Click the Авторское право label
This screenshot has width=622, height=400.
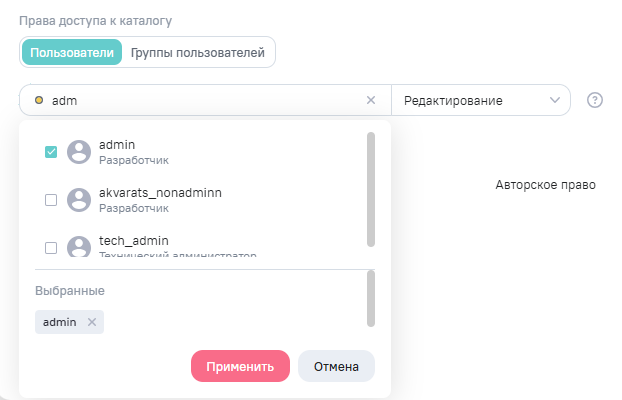coord(546,185)
